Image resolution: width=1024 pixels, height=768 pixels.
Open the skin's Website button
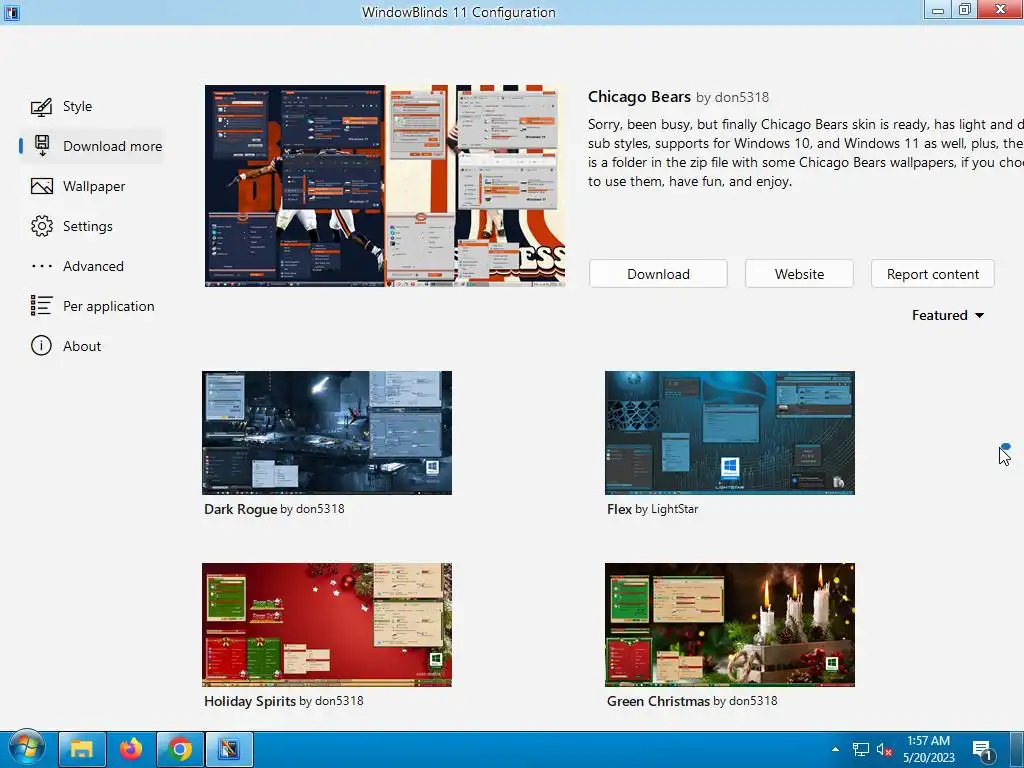[x=799, y=274]
